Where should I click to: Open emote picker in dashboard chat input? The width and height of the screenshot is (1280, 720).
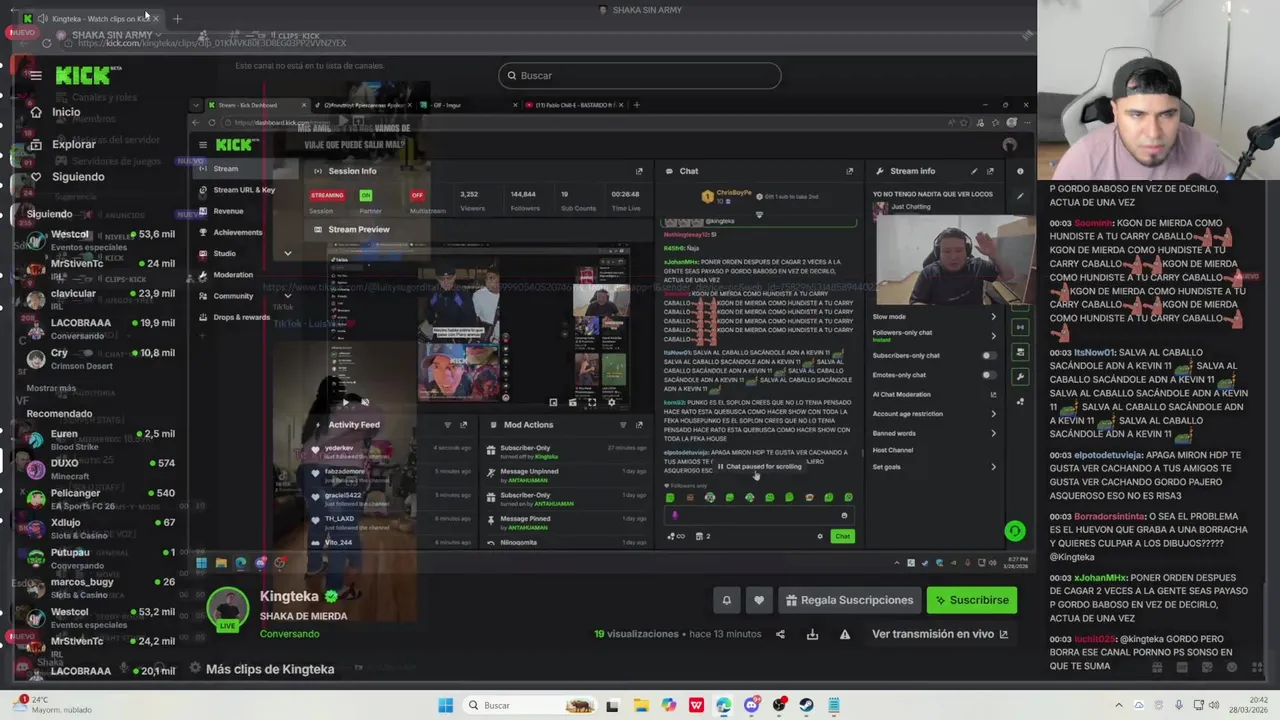tap(844, 515)
